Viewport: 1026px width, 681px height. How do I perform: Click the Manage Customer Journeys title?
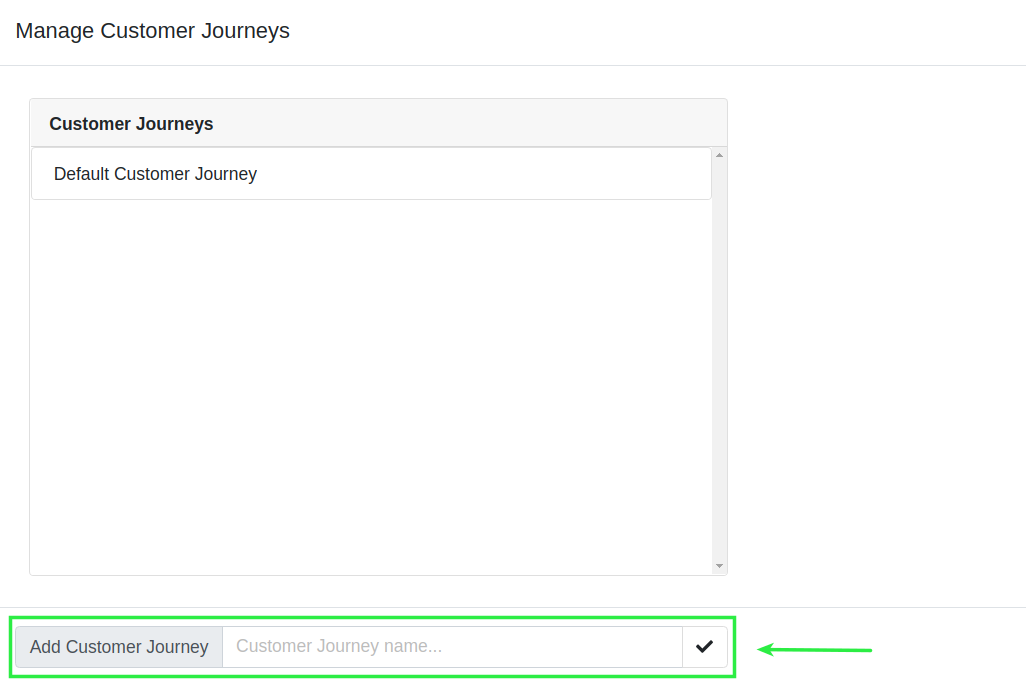152,31
